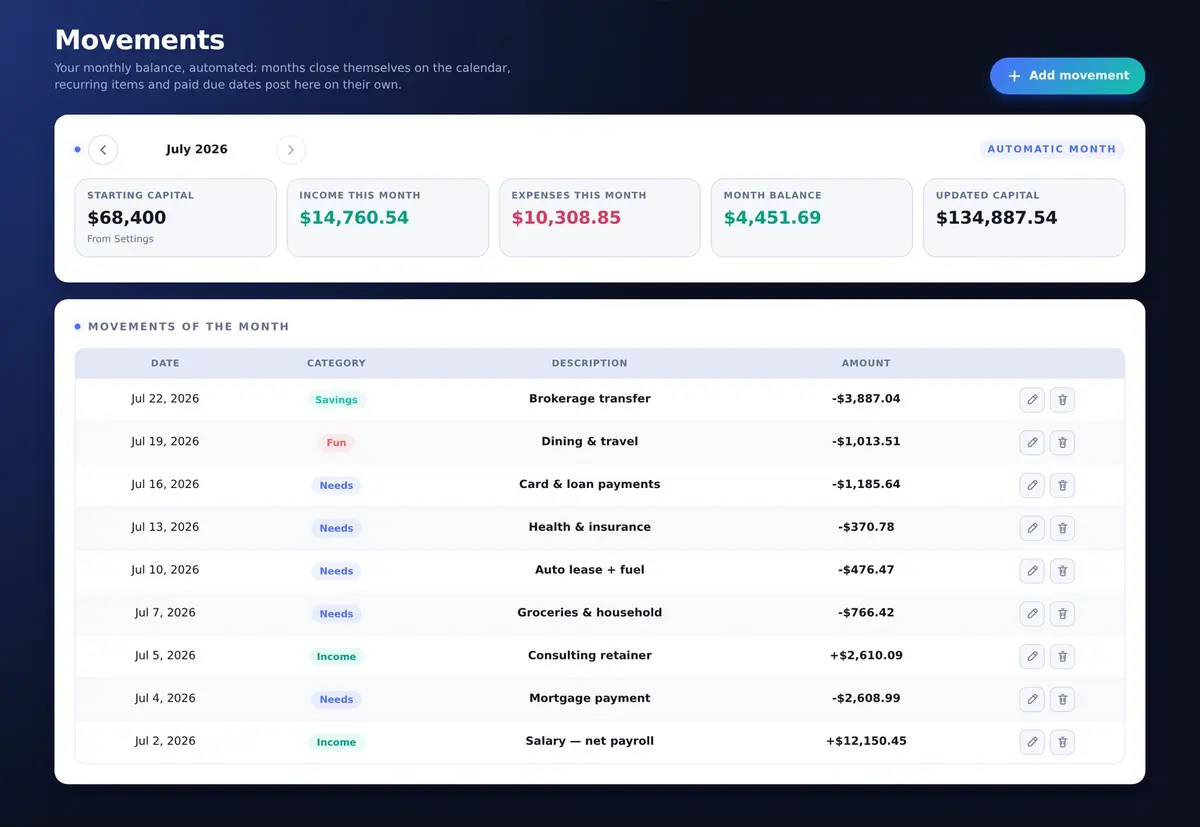The image size is (1200, 827).
Task: Click the Date column header
Action: tap(165, 364)
